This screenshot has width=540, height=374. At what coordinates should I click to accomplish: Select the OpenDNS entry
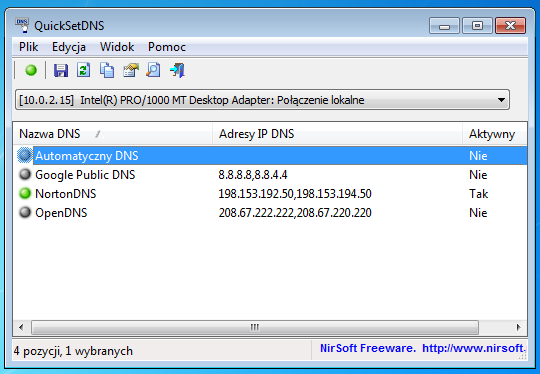[61, 212]
